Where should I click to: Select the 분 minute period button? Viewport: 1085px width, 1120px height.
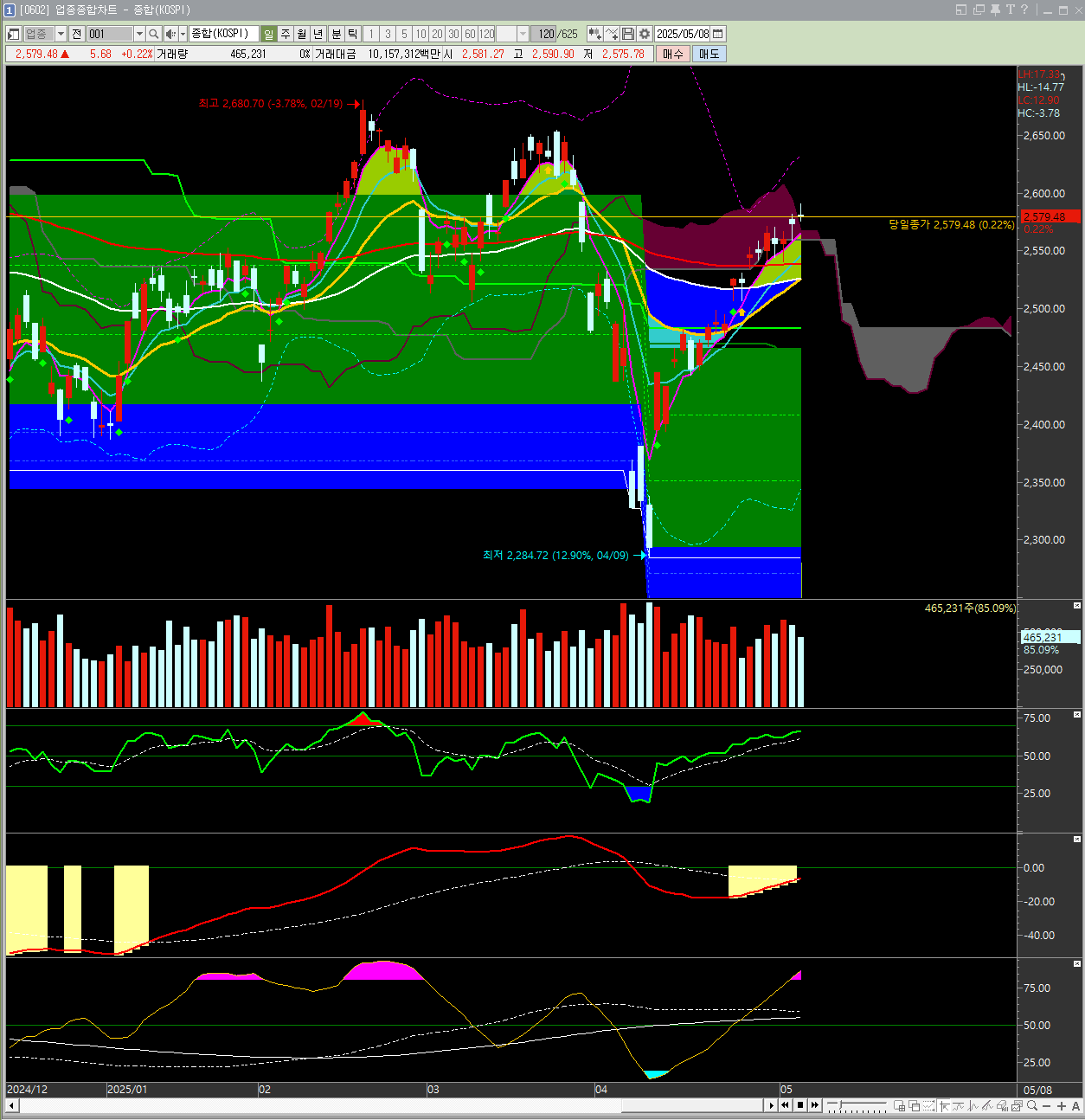click(x=337, y=34)
